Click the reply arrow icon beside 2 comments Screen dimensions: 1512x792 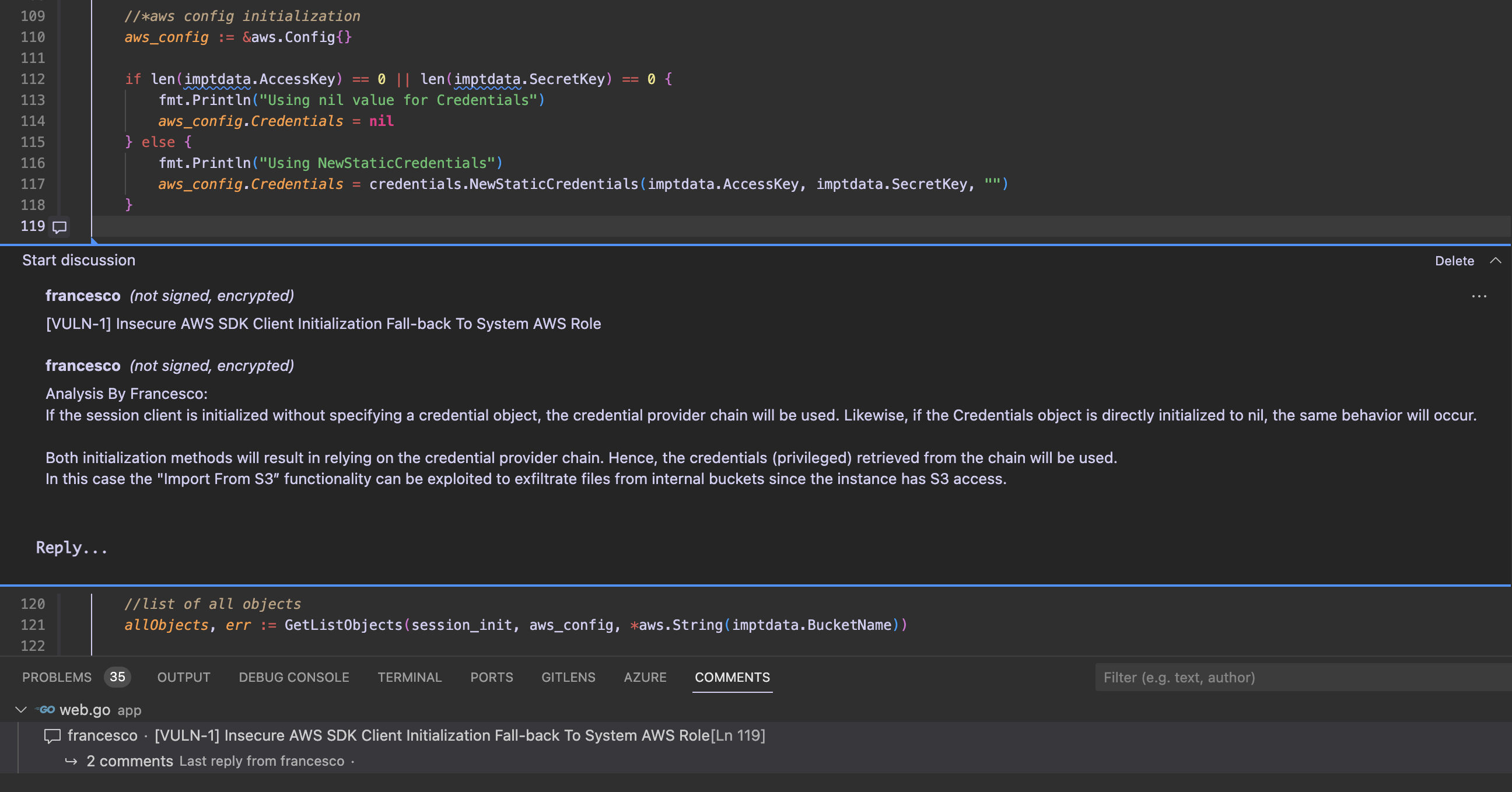click(71, 761)
